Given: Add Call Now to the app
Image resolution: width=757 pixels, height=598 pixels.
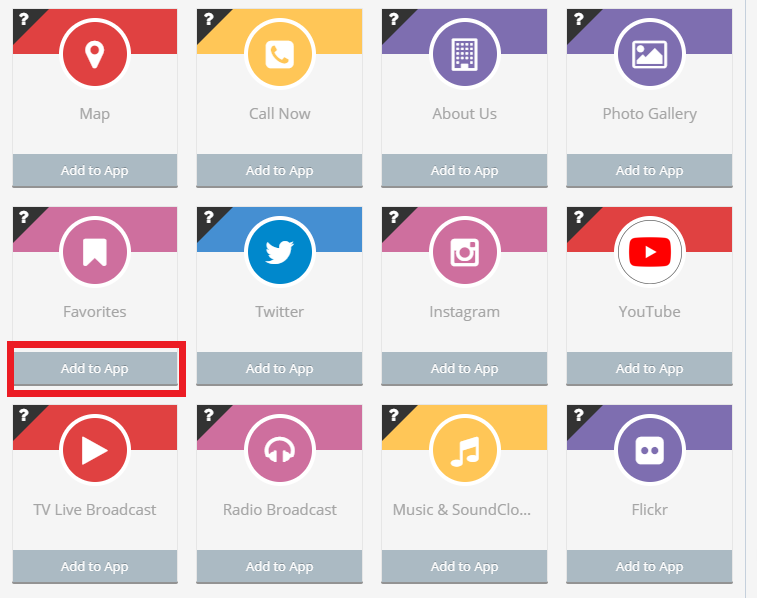Looking at the screenshot, I should tap(280, 170).
